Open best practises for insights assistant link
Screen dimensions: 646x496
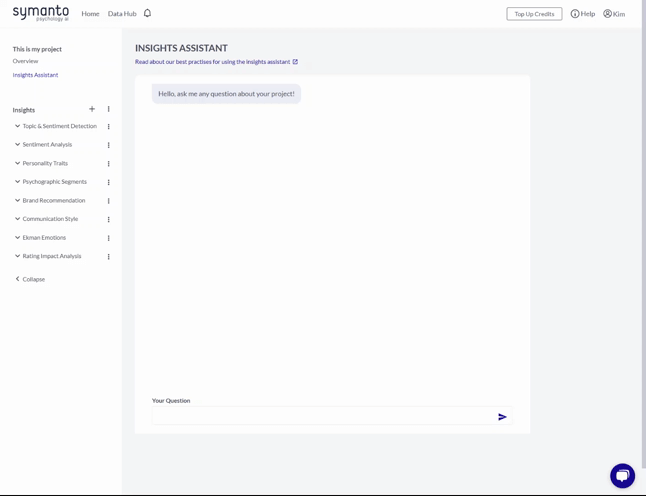click(x=213, y=62)
